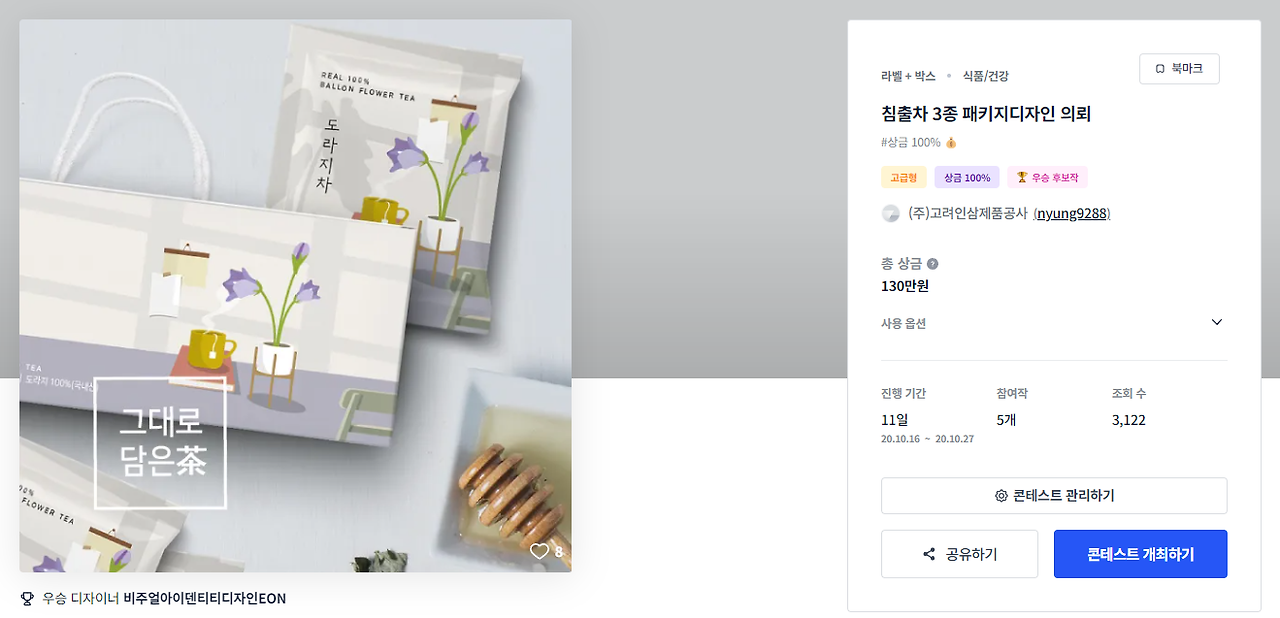The width and height of the screenshot is (1280, 618).
Task: Click the 고급형 tag badge
Action: [x=903, y=177]
